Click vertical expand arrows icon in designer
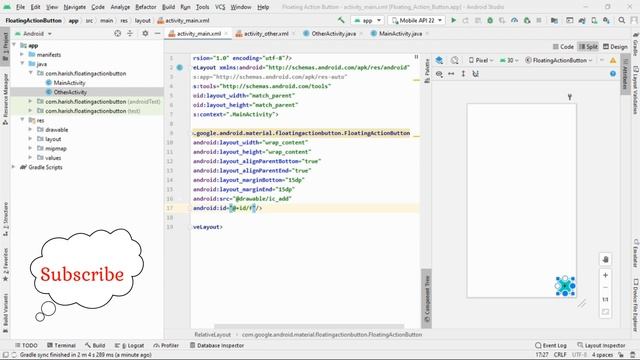 tap(463, 74)
